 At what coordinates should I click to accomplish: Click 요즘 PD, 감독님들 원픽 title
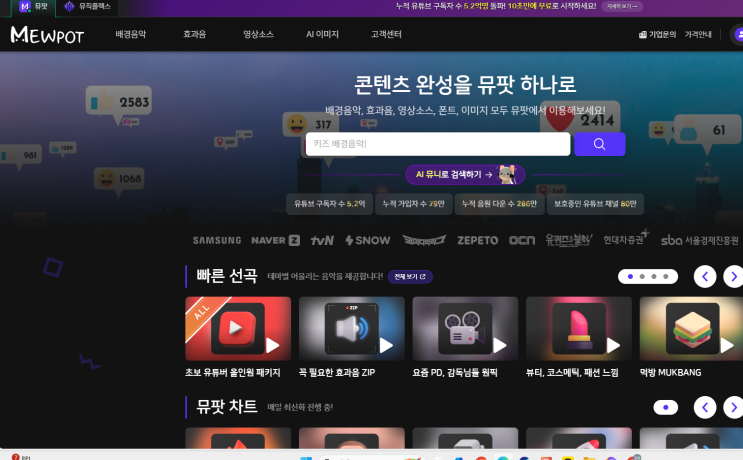click(455, 373)
